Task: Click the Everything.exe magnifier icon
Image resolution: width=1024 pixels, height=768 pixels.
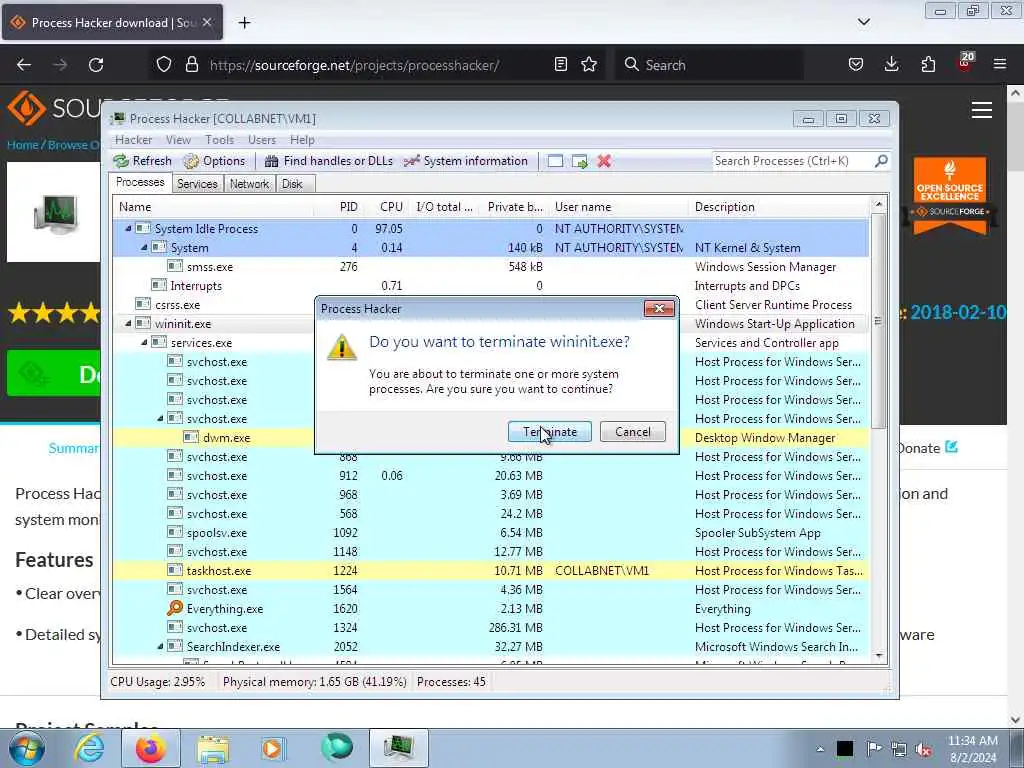Action: point(174,608)
